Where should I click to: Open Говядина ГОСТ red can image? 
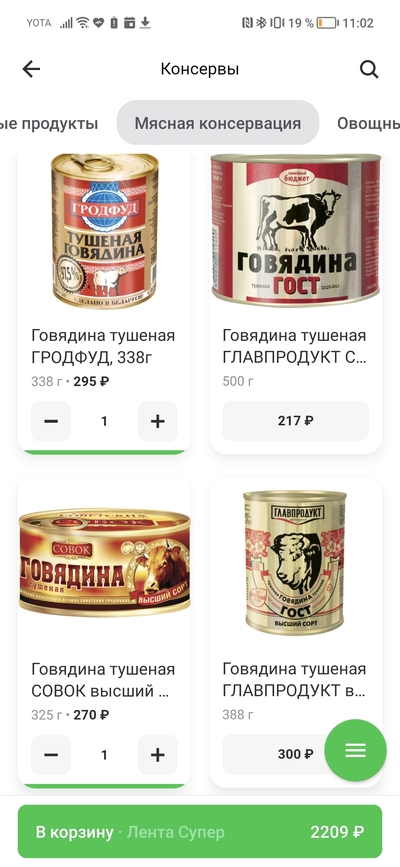(x=295, y=229)
